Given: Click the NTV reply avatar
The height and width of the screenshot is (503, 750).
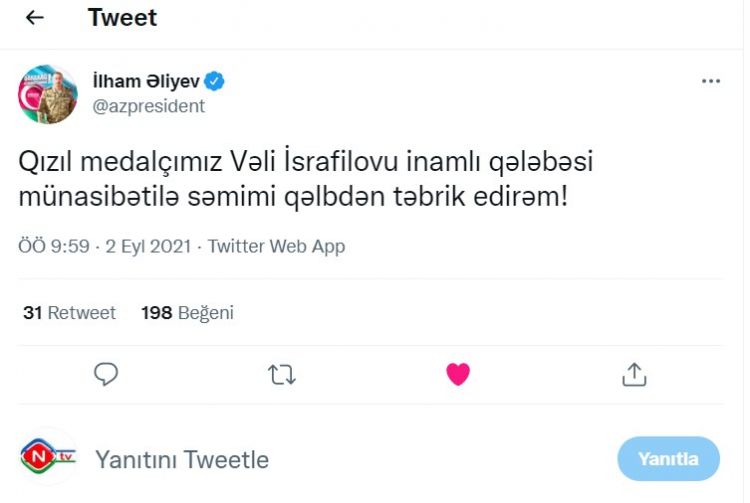Looking at the screenshot, I should pyautogui.click(x=48, y=458).
